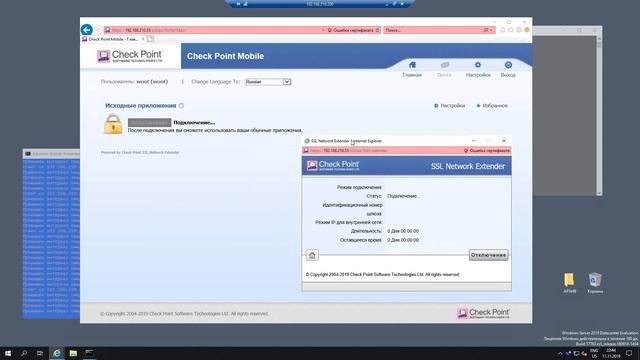Open the Избранное favorites link
This screenshot has width=640, height=360.
tap(492, 106)
